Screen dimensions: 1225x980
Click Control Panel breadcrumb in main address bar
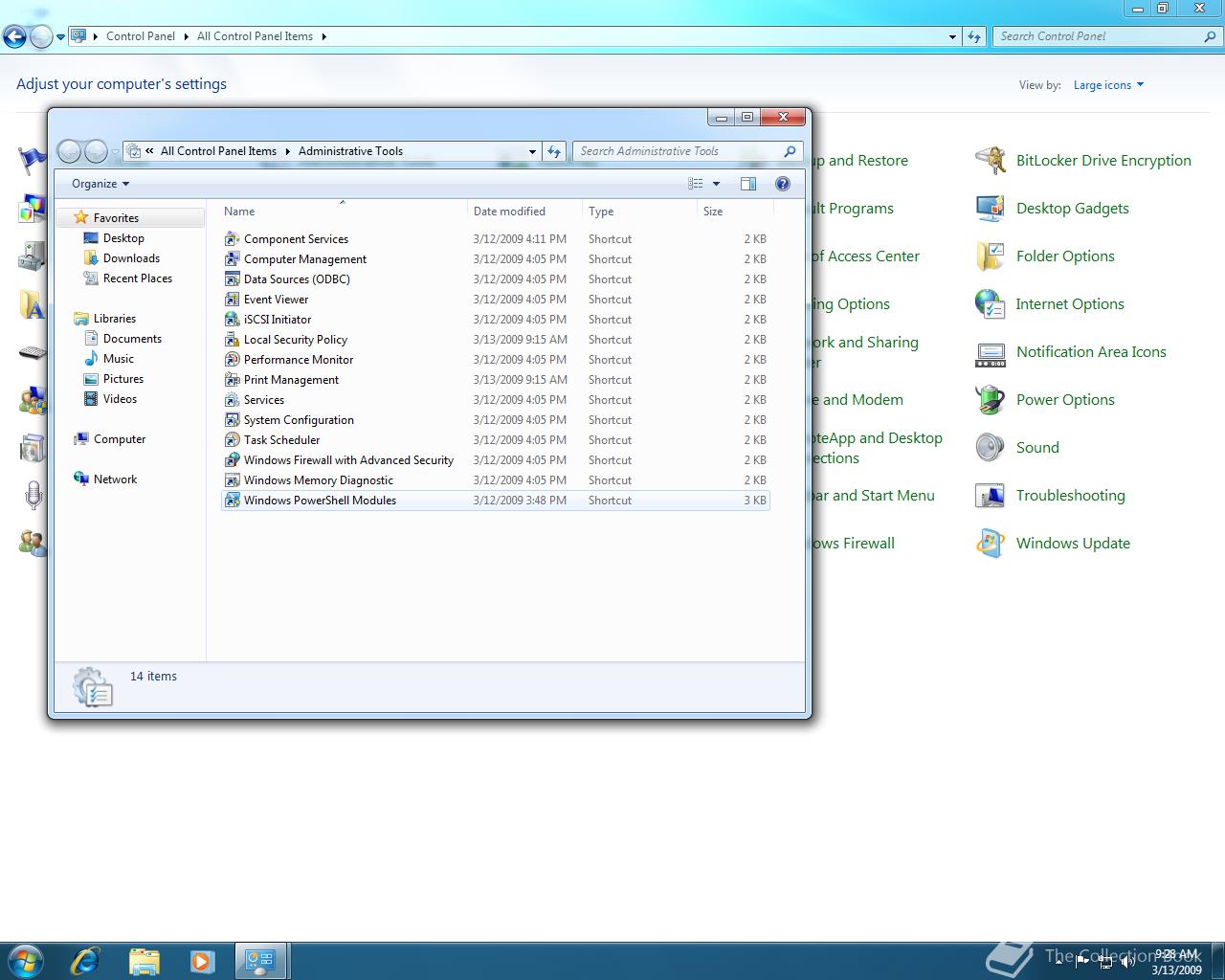[141, 36]
